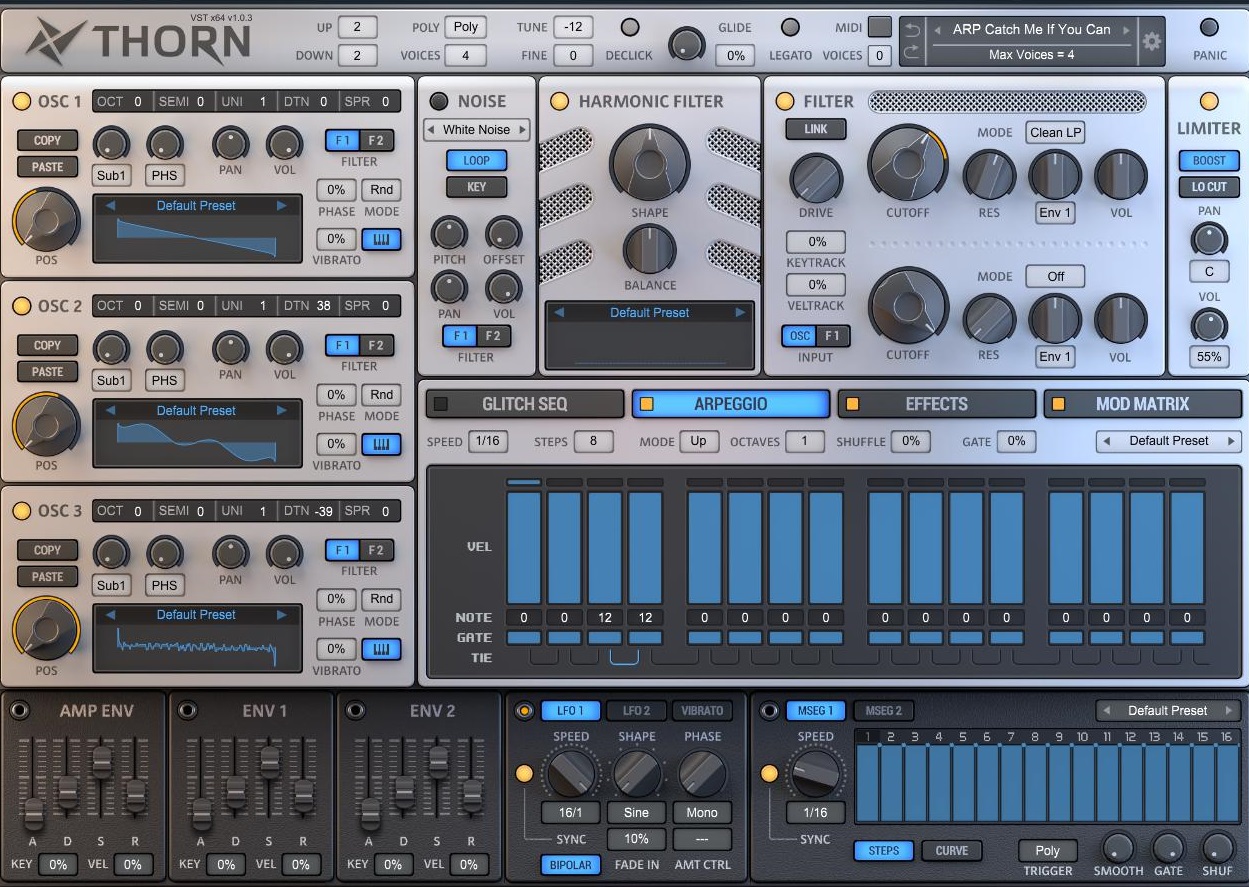
Task: Toggle Harmonic Filter power LED
Action: click(559, 101)
